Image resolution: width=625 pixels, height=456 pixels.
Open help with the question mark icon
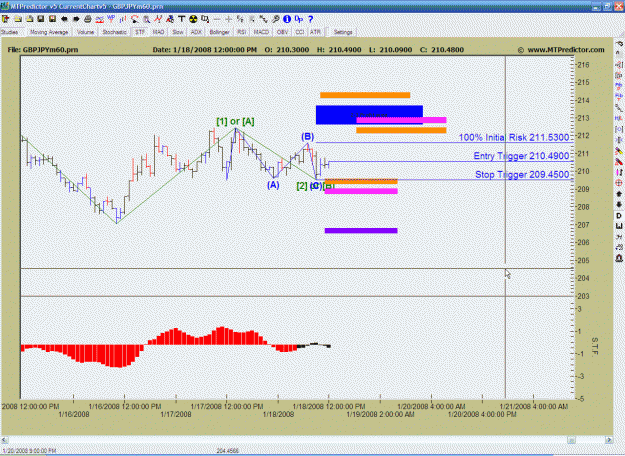(x=311, y=19)
